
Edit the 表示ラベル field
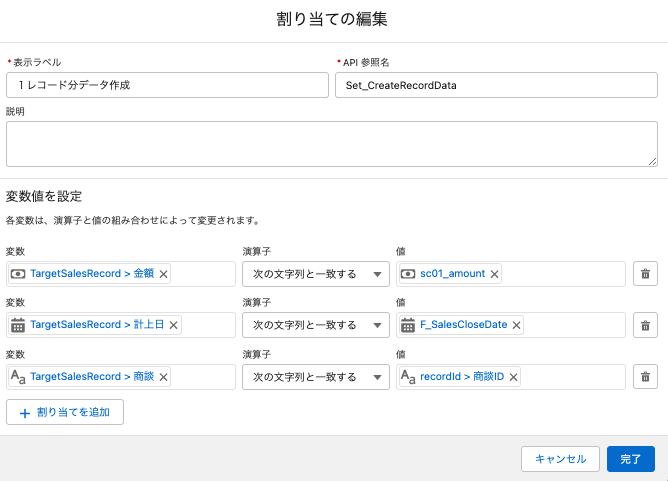pos(167,85)
